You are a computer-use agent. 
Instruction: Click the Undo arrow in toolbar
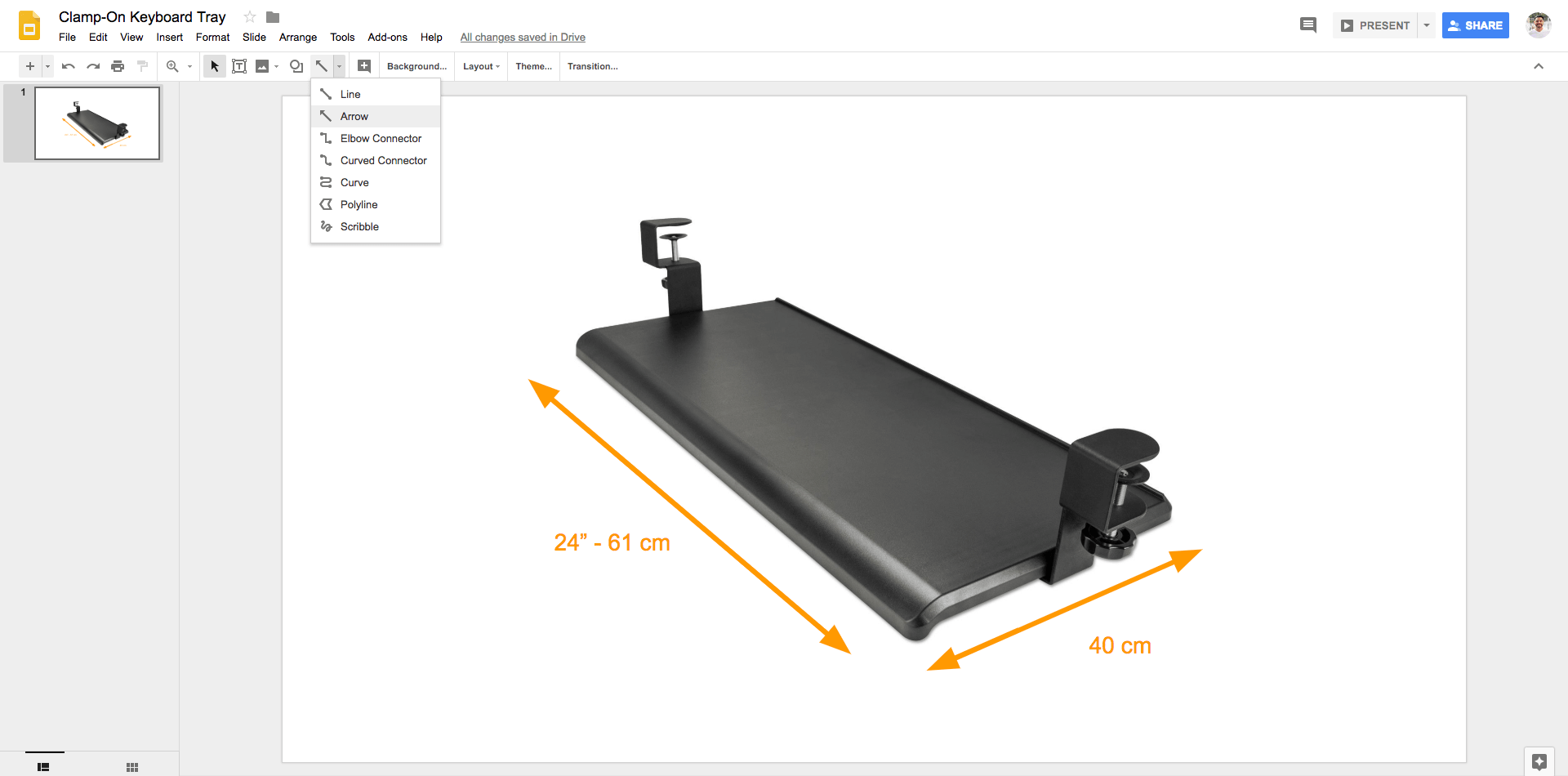coord(69,66)
